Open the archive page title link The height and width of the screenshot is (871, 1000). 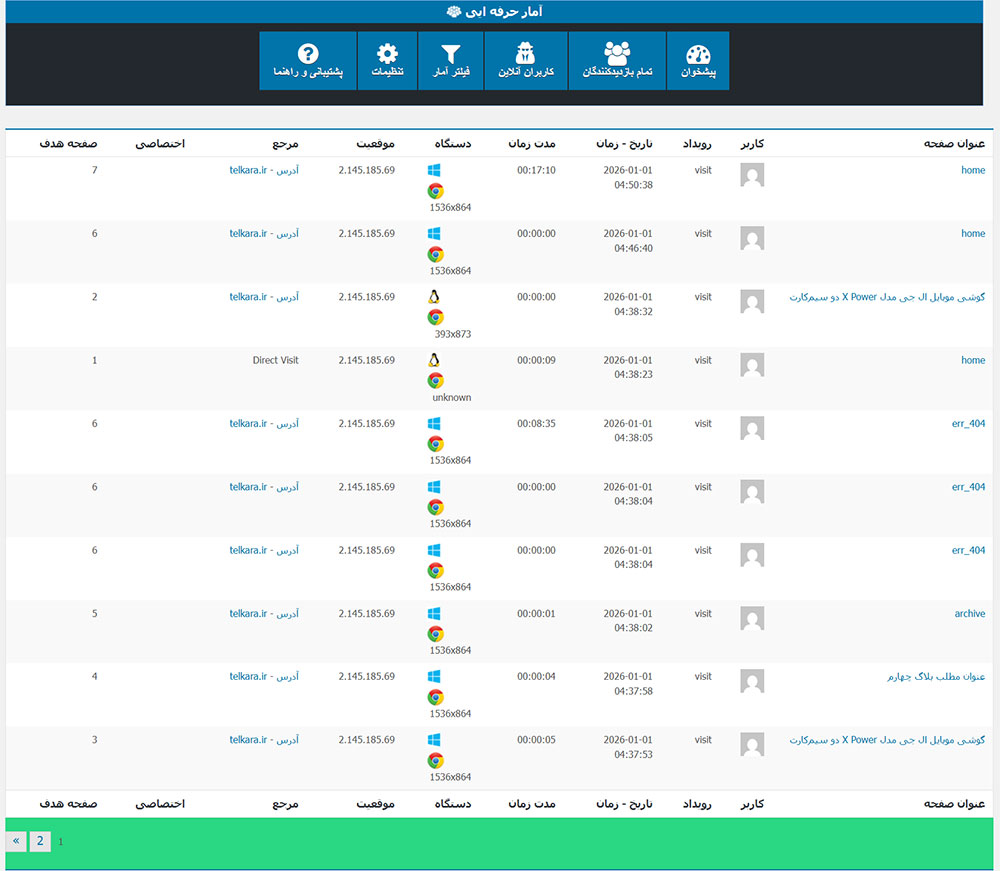point(969,614)
